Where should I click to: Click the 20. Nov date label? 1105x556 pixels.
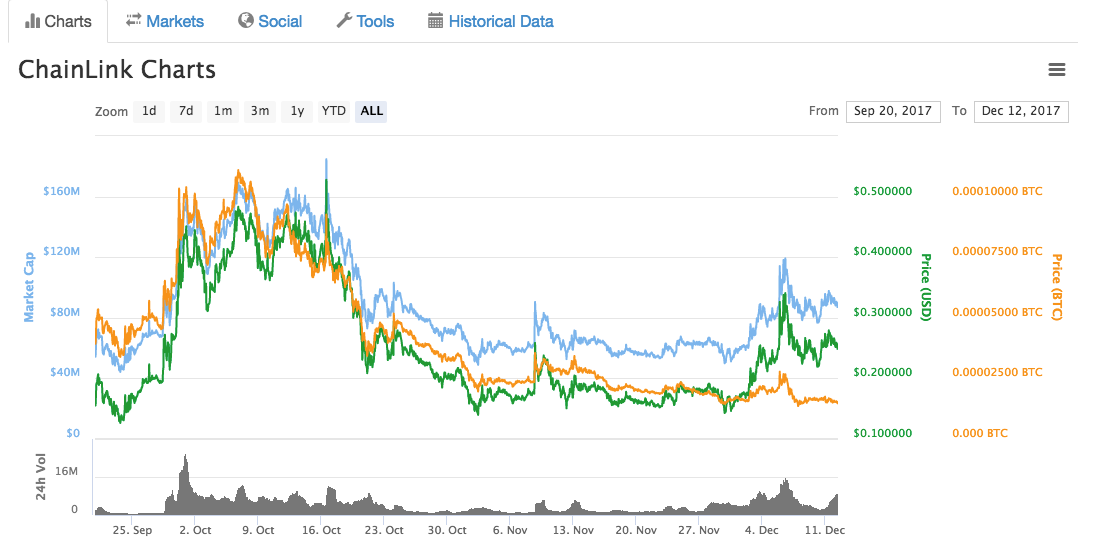[x=636, y=530]
